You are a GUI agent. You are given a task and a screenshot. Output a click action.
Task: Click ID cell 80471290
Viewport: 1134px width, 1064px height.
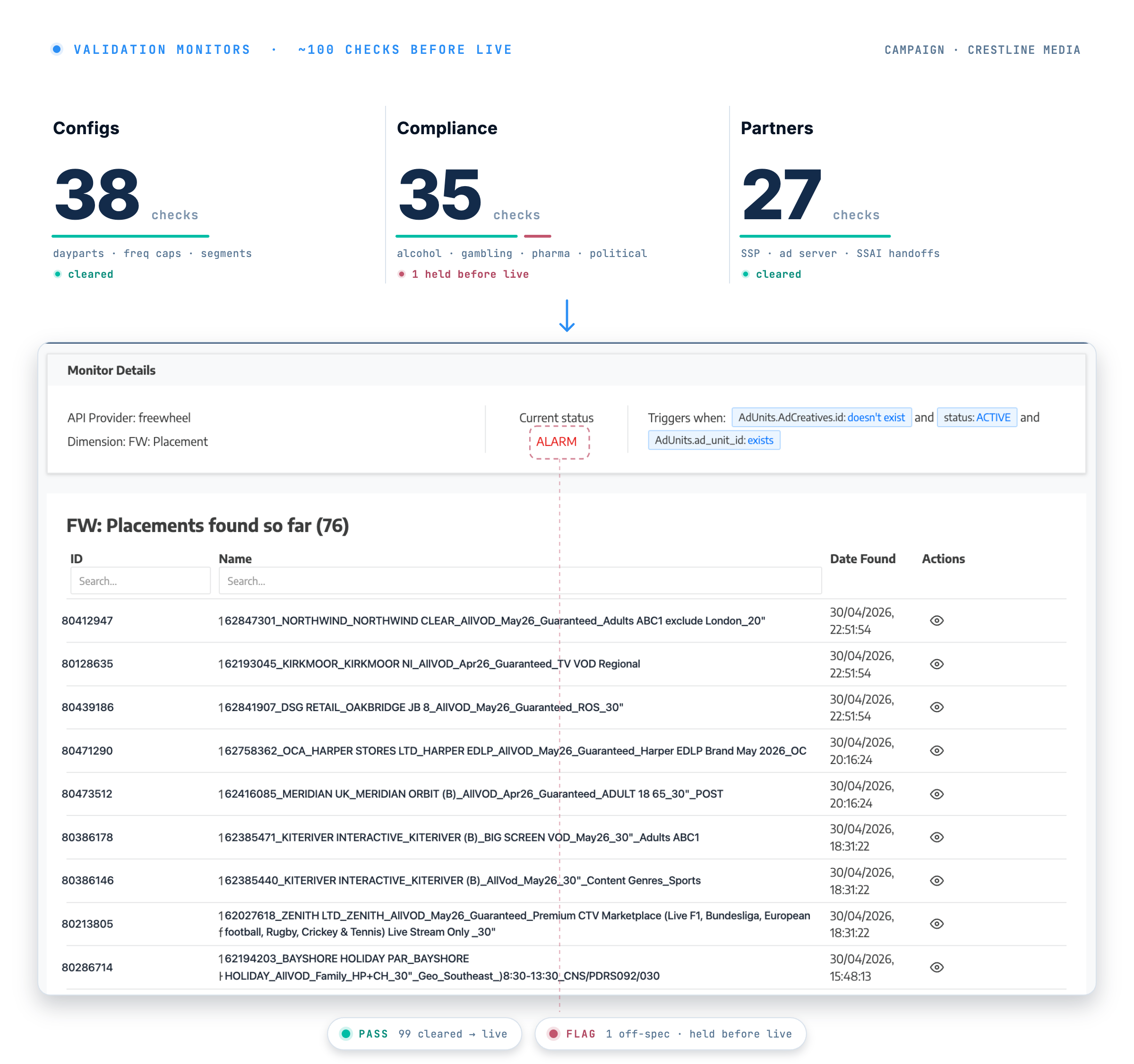click(x=87, y=750)
